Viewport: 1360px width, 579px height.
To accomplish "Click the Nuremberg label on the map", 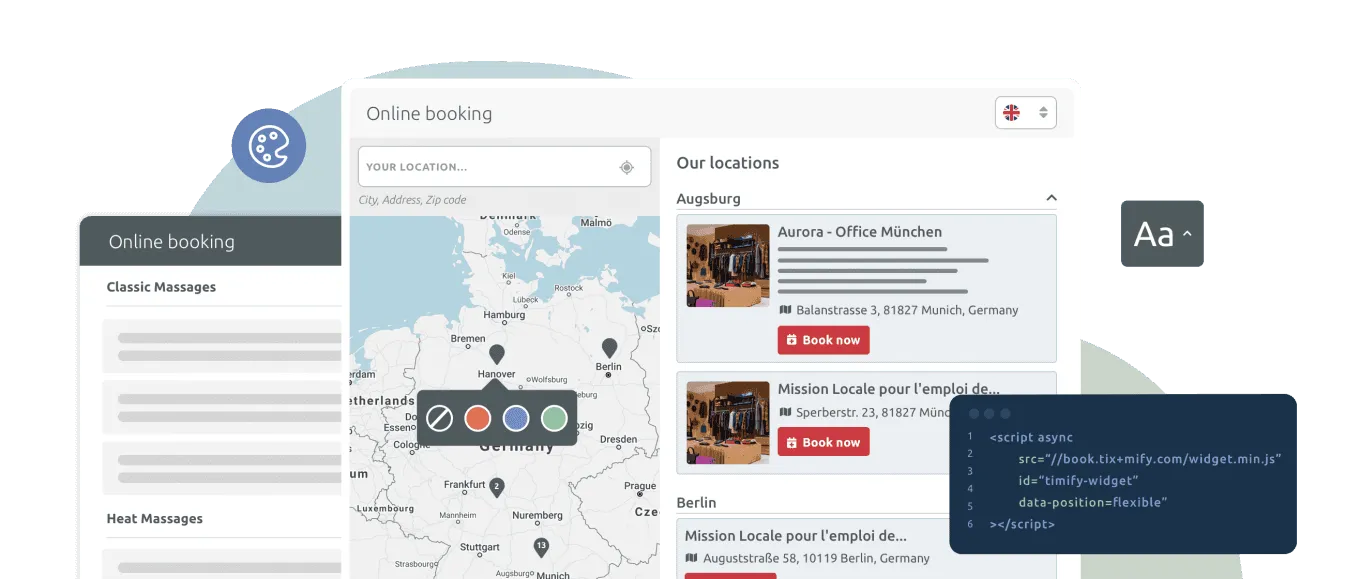I will [538, 516].
